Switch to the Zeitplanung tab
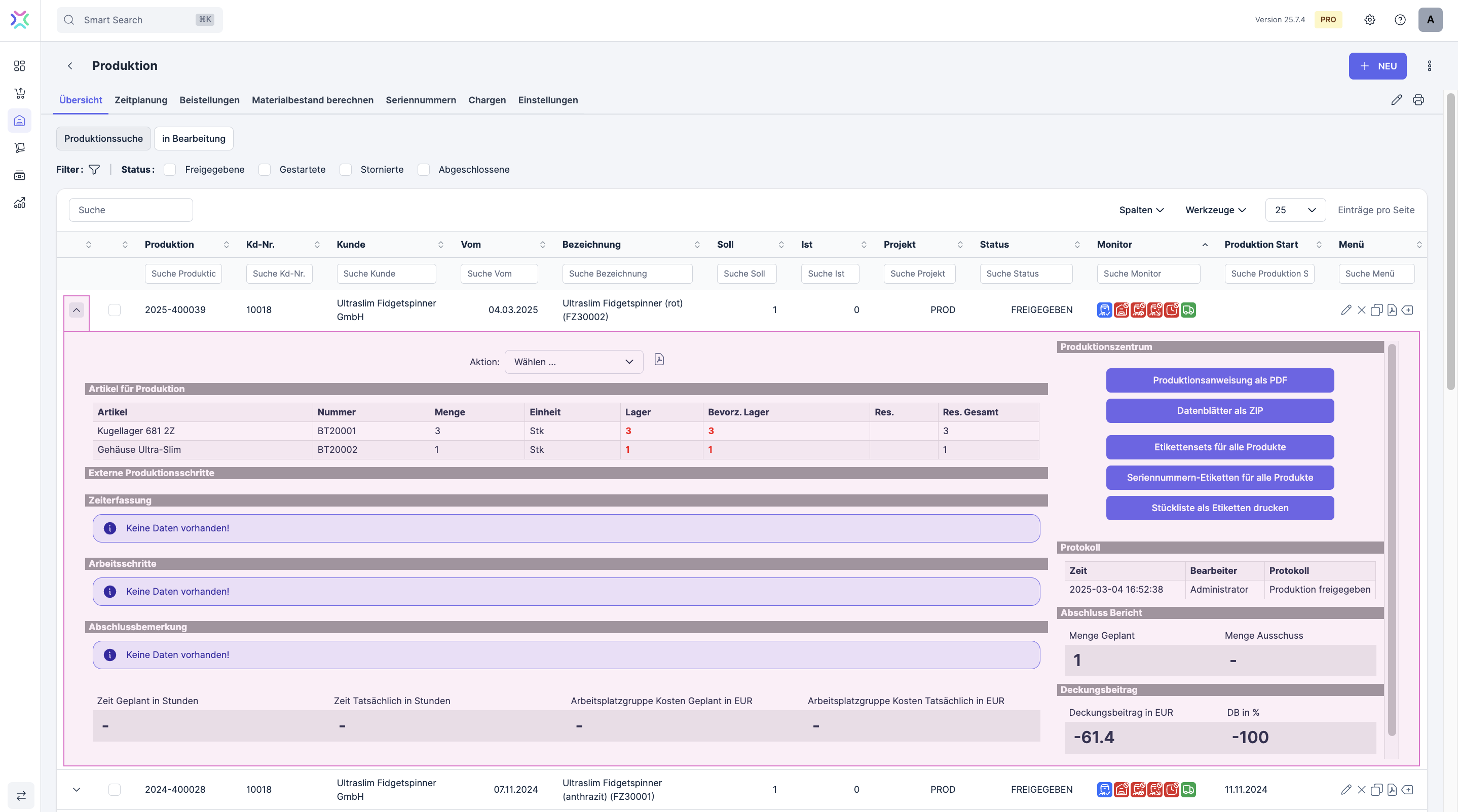The image size is (1458, 812). click(x=141, y=100)
